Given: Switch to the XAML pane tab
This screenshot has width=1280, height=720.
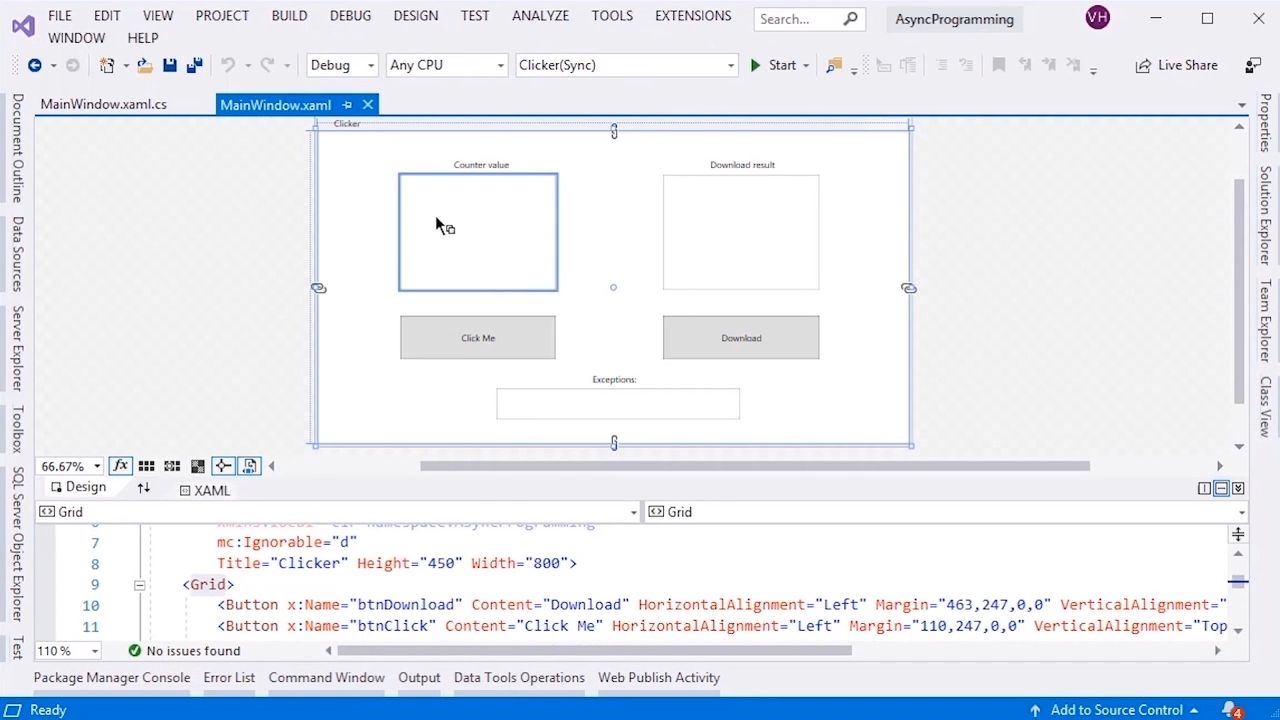Looking at the screenshot, I should click(205, 490).
